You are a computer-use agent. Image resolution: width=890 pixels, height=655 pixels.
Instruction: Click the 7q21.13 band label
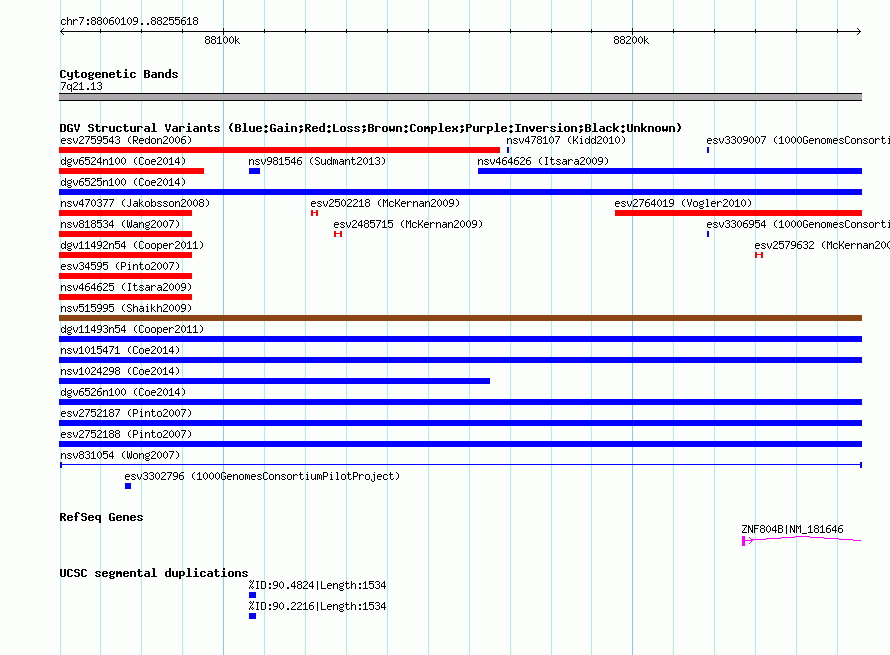click(81, 86)
